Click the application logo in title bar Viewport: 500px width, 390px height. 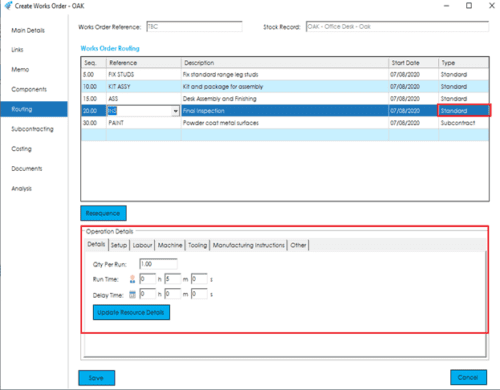coord(8,6)
